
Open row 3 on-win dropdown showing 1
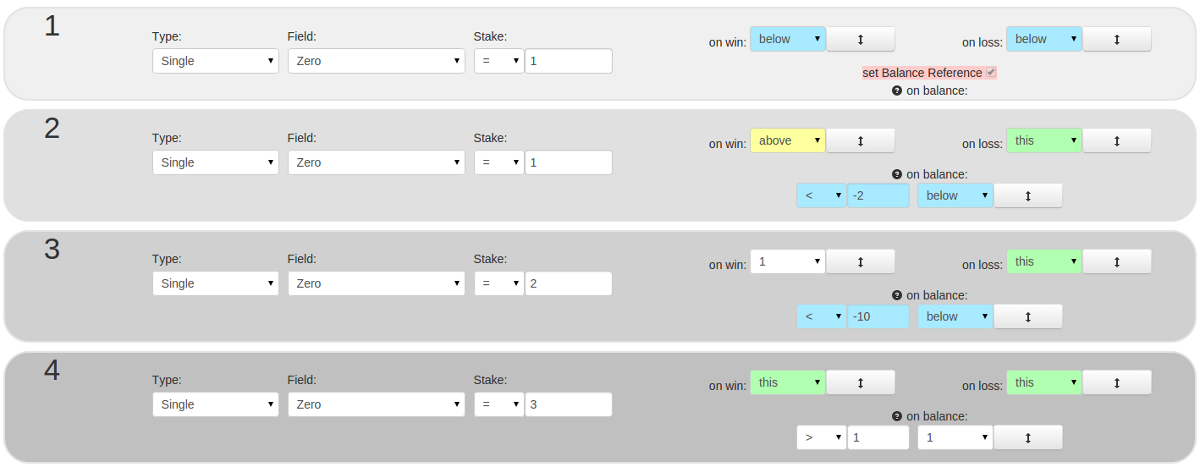coord(788,262)
